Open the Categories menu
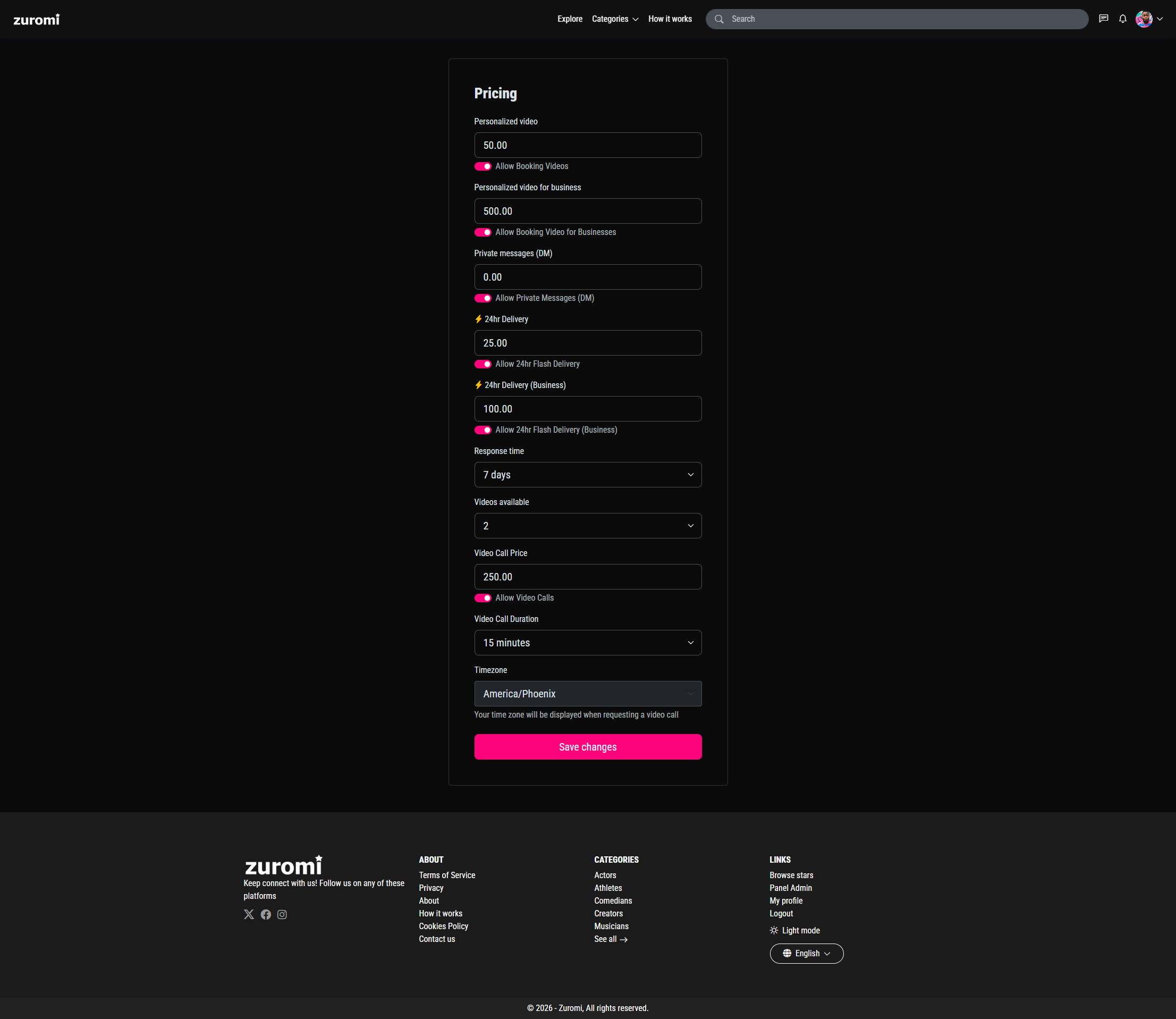The image size is (1176, 1019). [614, 19]
